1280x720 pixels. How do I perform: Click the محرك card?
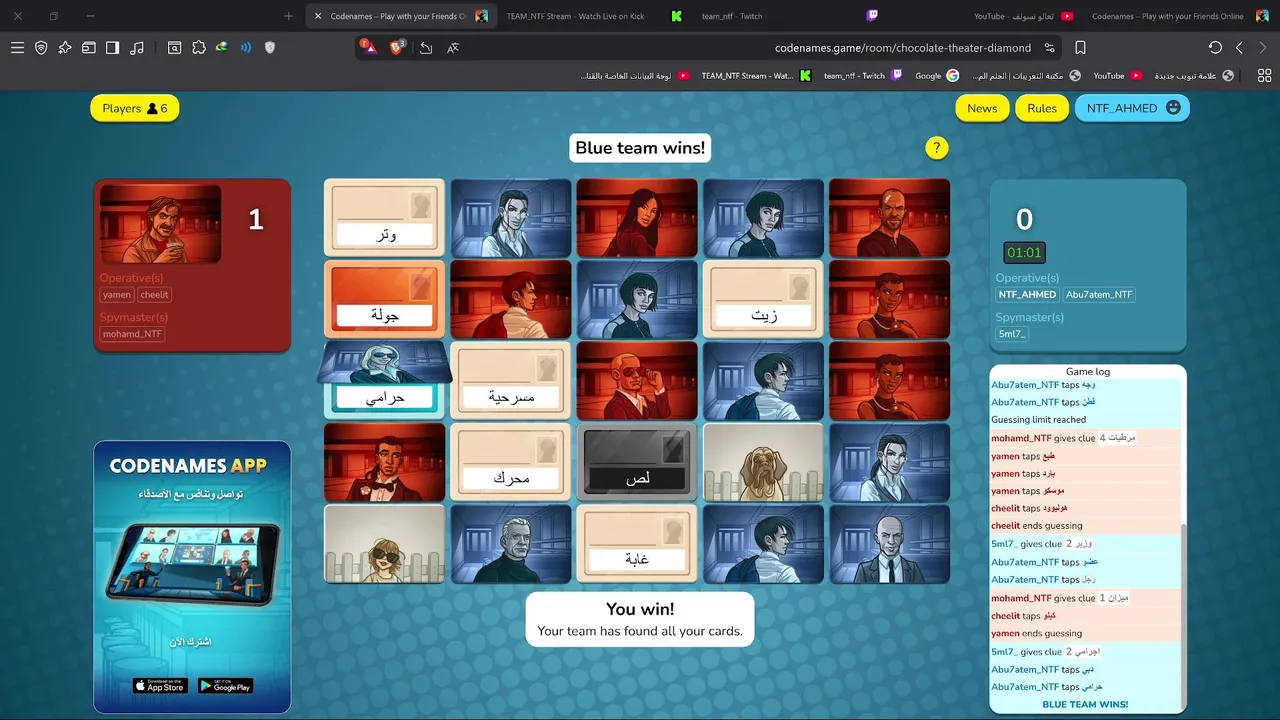pos(511,462)
